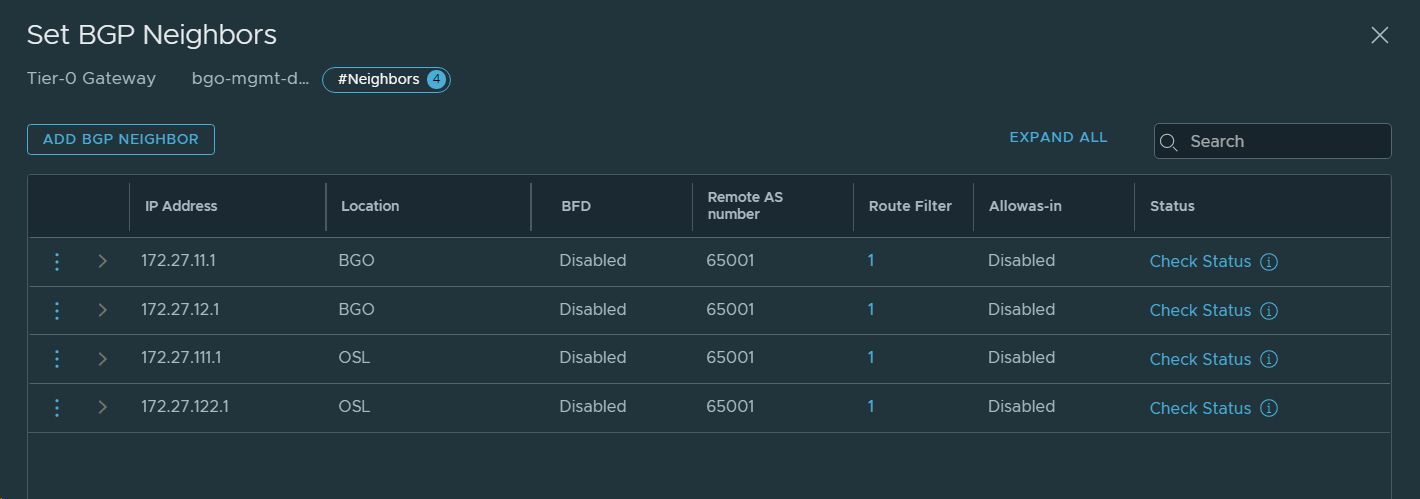Close the Set BGP Neighbors dialog

[1380, 36]
